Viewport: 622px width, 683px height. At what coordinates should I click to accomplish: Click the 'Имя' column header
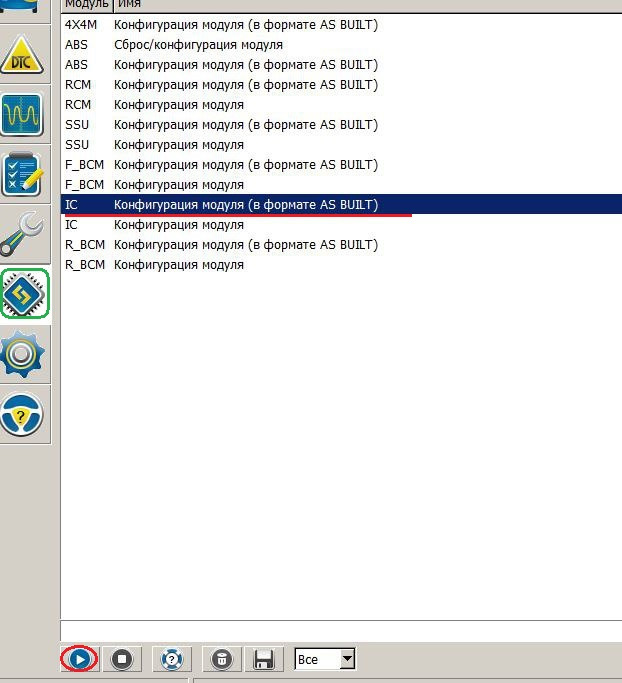368,5
